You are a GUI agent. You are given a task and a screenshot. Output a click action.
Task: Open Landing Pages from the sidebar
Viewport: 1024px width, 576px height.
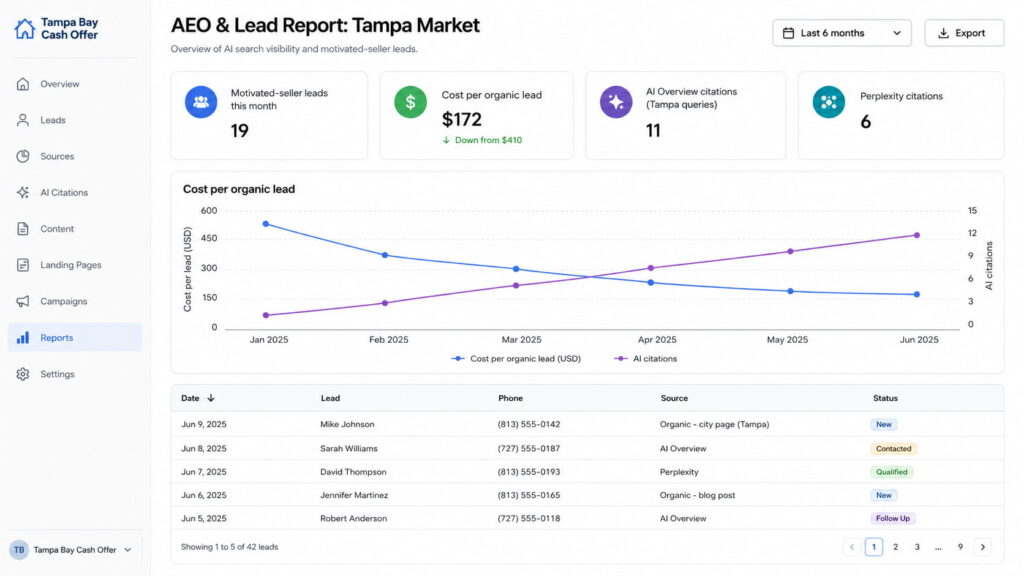tap(74, 265)
